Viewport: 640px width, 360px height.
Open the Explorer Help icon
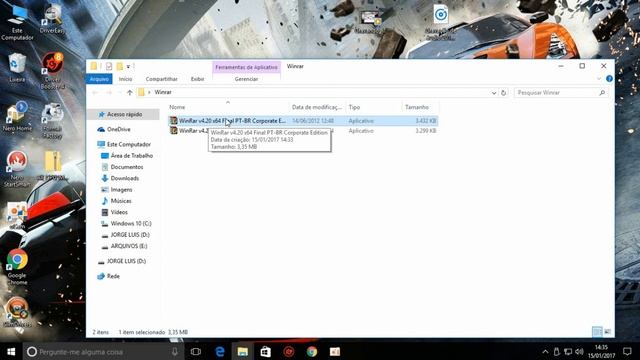coord(609,78)
